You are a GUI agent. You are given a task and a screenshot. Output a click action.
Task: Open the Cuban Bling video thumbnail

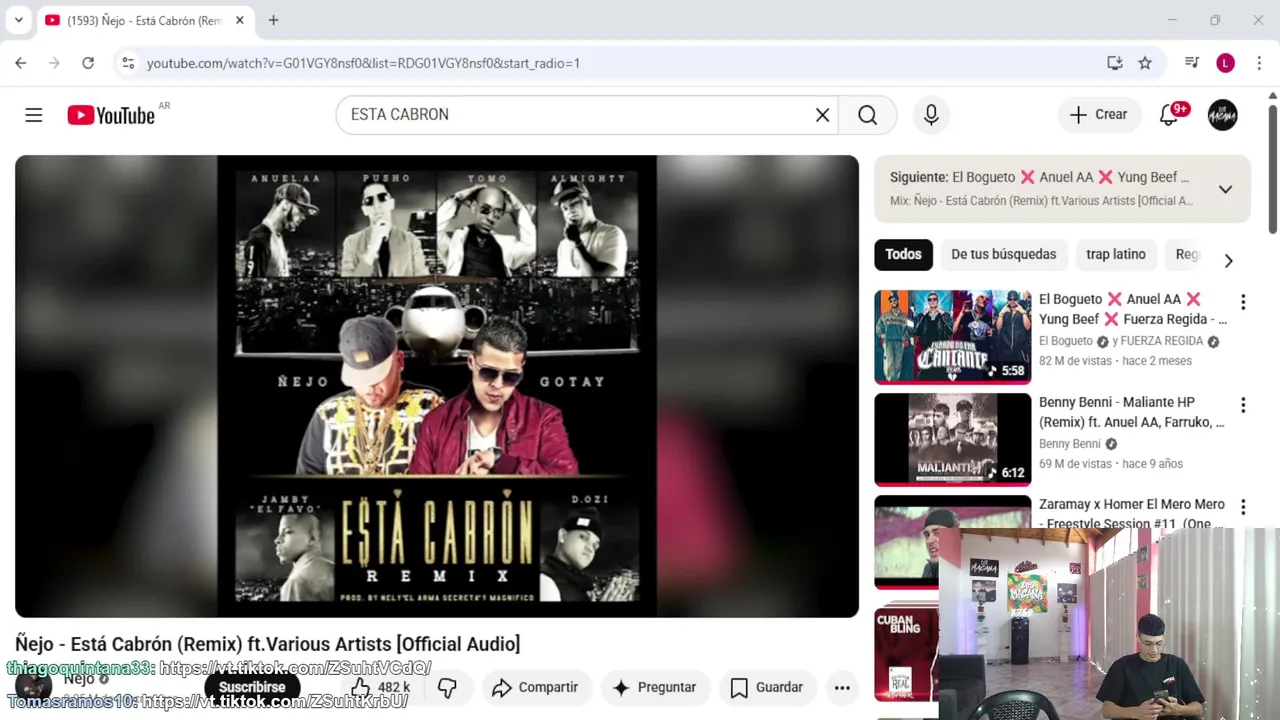click(x=906, y=655)
